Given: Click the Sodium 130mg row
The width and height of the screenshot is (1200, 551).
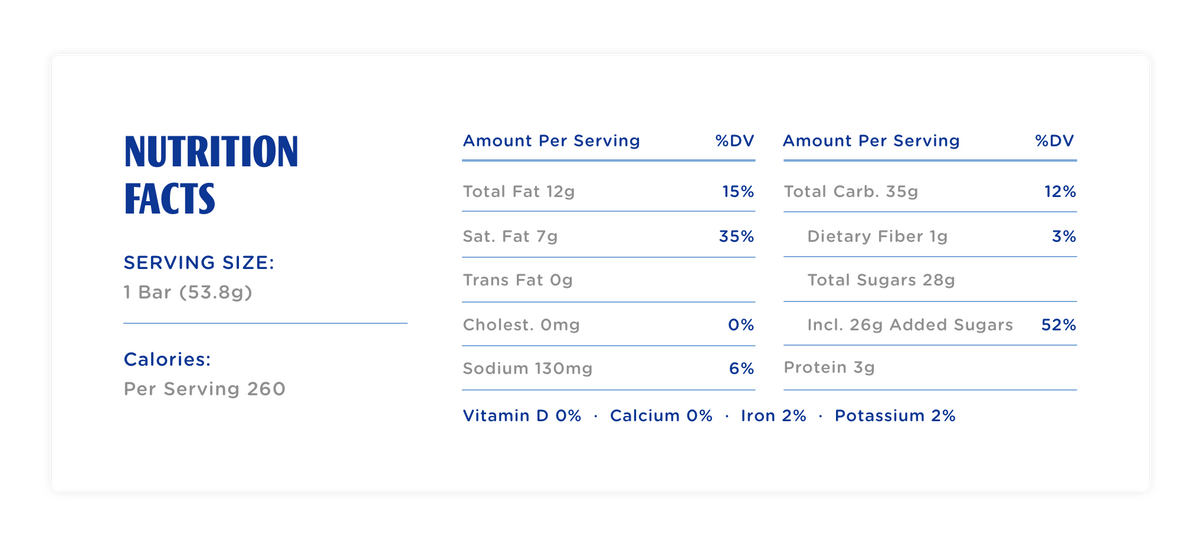Looking at the screenshot, I should point(608,368).
